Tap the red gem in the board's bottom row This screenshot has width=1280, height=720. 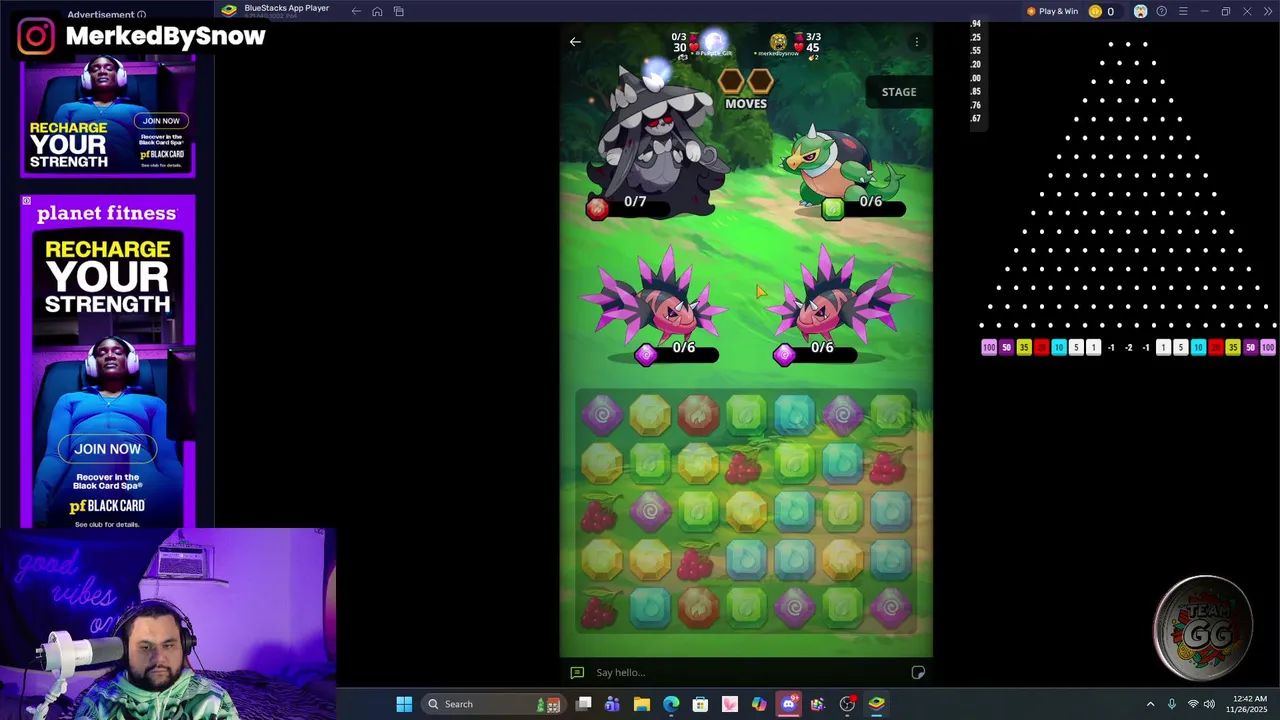point(698,607)
